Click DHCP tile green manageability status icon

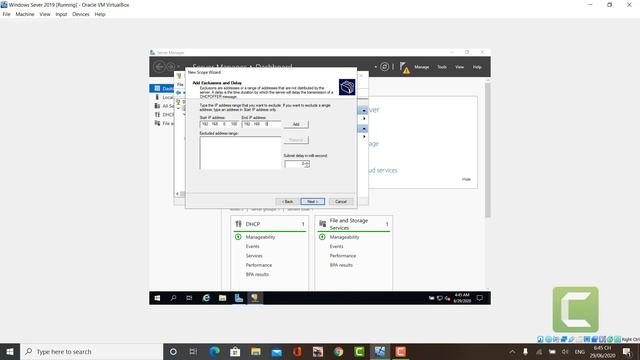[x=238, y=237]
